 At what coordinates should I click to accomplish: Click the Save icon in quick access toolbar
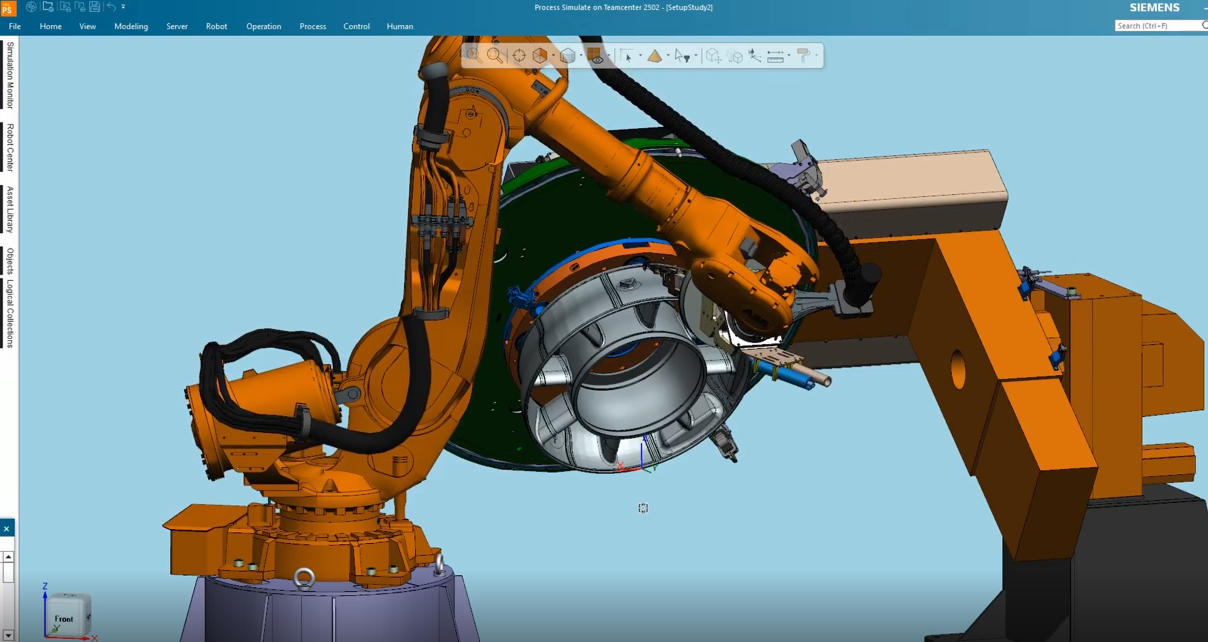pos(94,8)
